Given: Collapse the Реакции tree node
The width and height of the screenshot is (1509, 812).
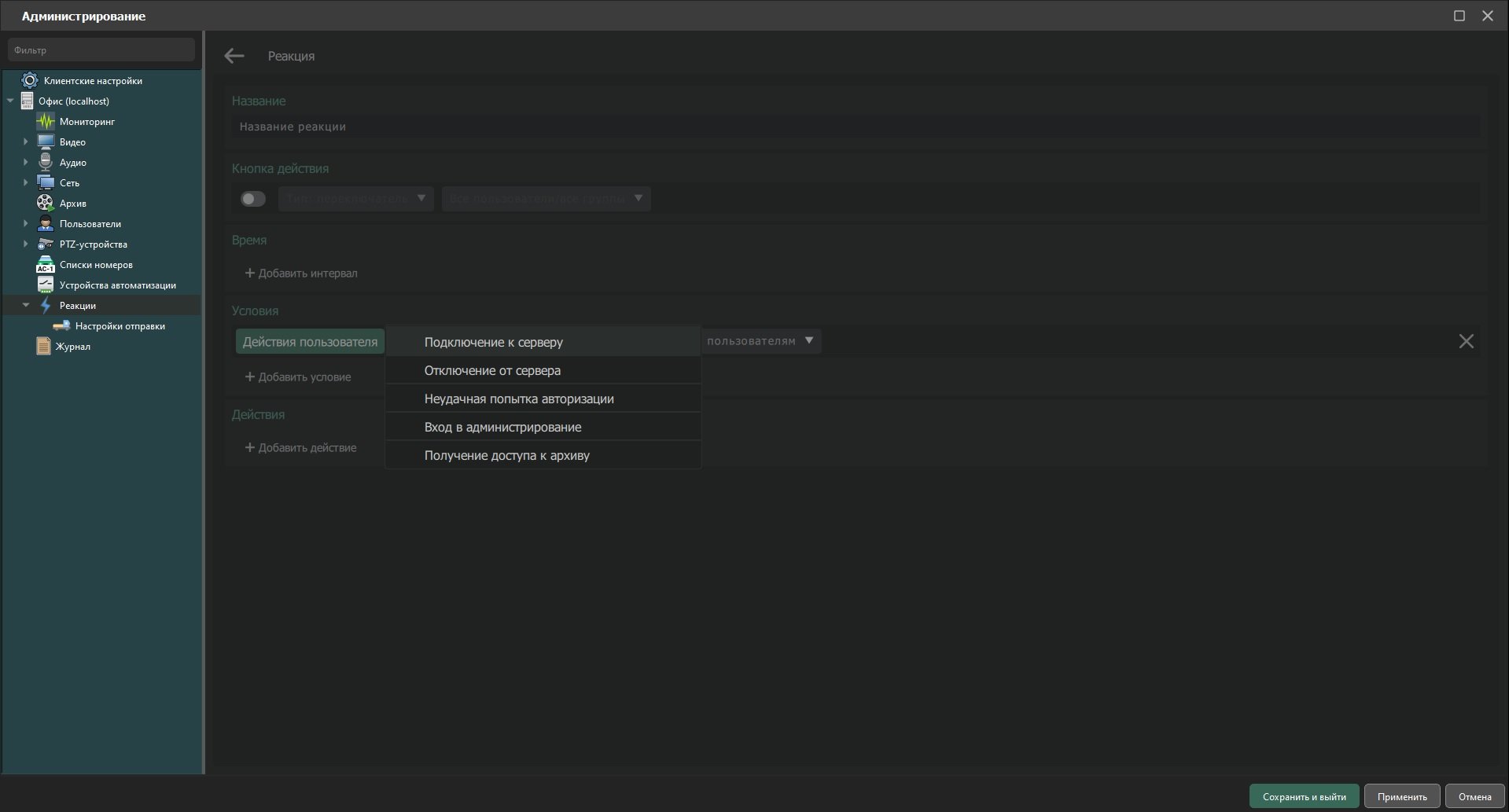Looking at the screenshot, I should tap(25, 306).
